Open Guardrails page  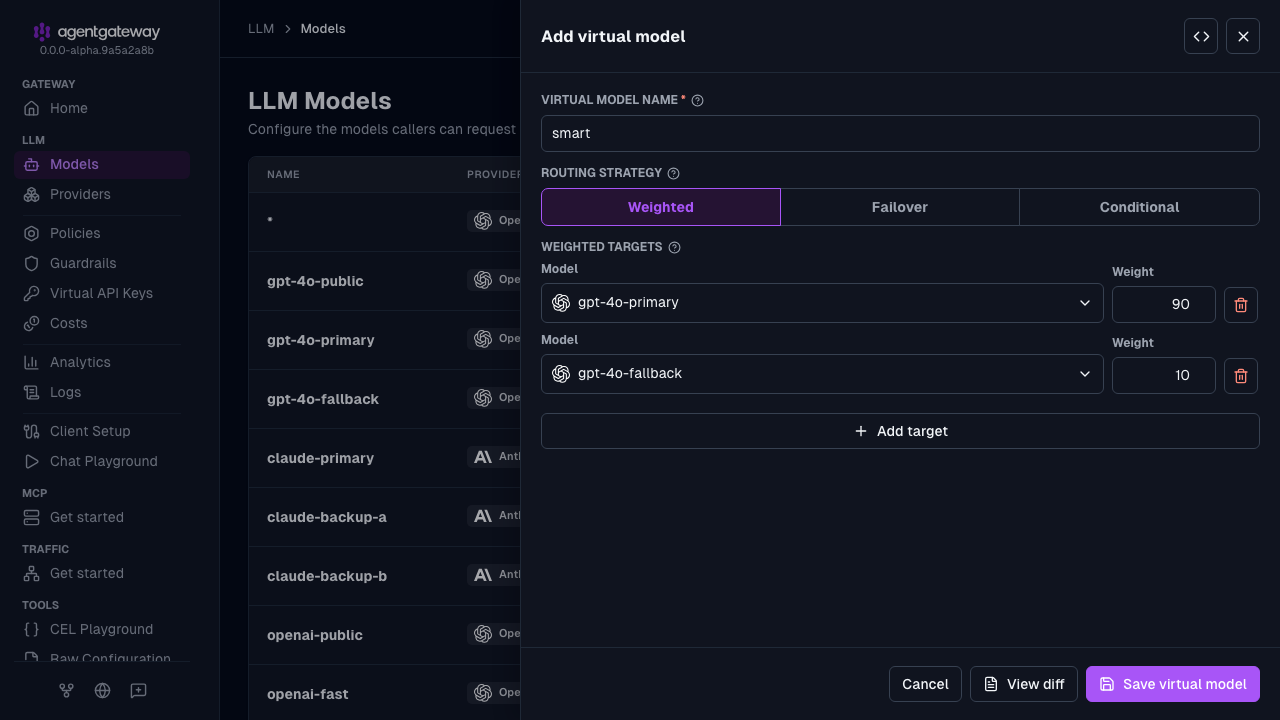coord(102,263)
